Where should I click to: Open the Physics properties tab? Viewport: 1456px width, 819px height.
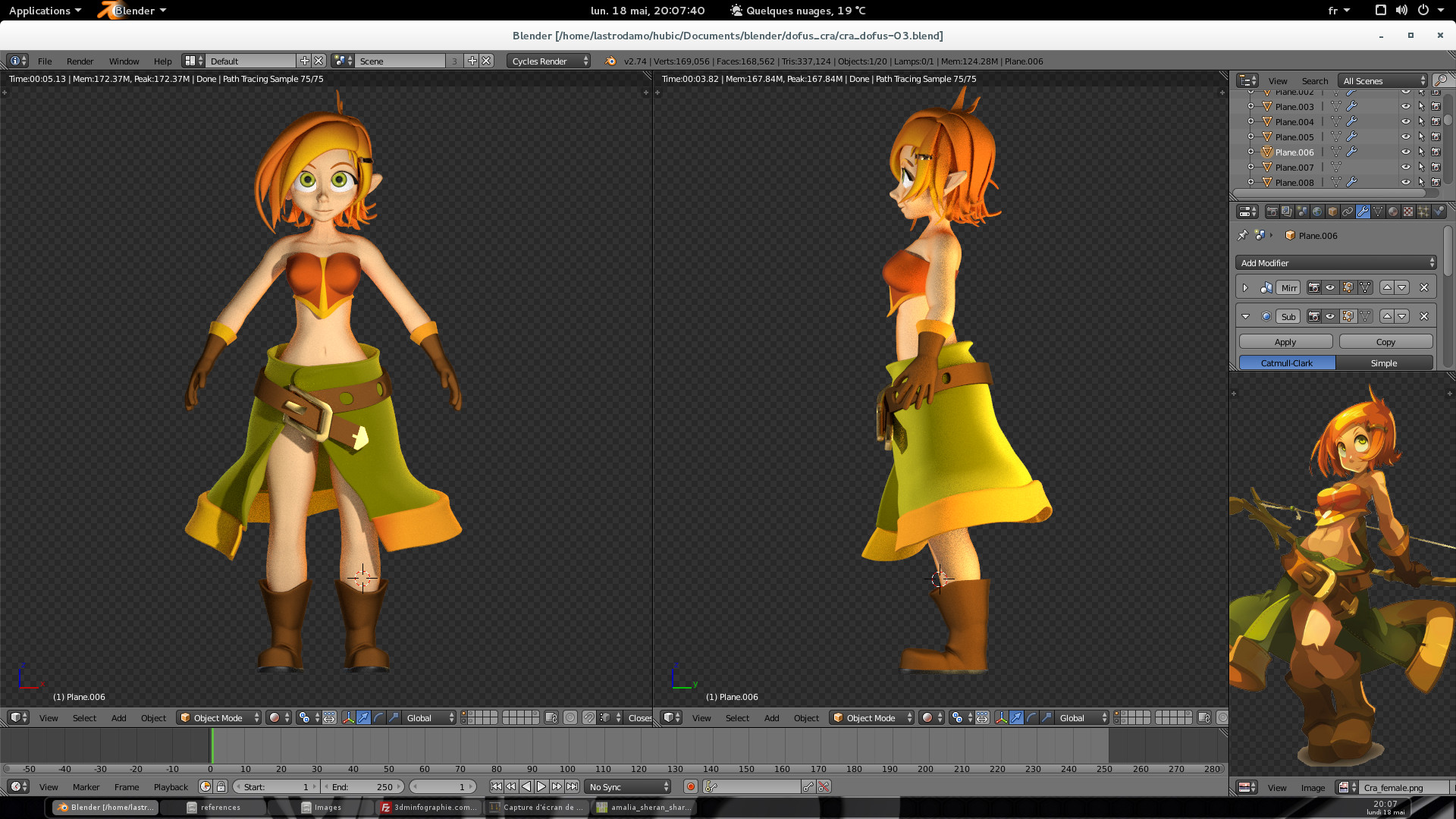1439,212
